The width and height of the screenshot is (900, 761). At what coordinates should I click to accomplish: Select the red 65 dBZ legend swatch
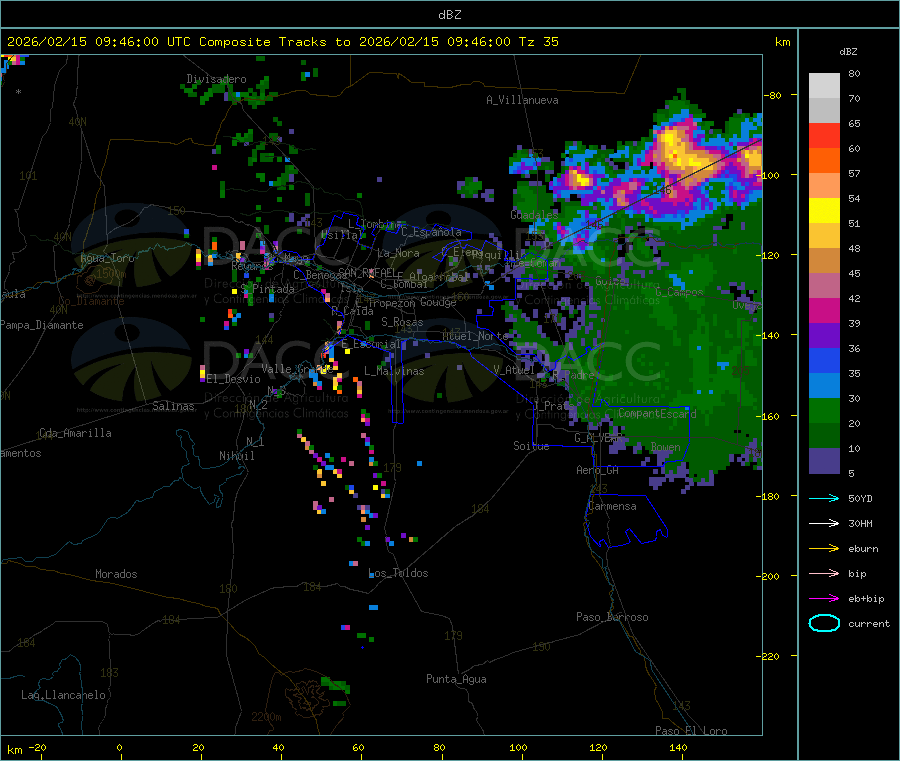pyautogui.click(x=824, y=136)
